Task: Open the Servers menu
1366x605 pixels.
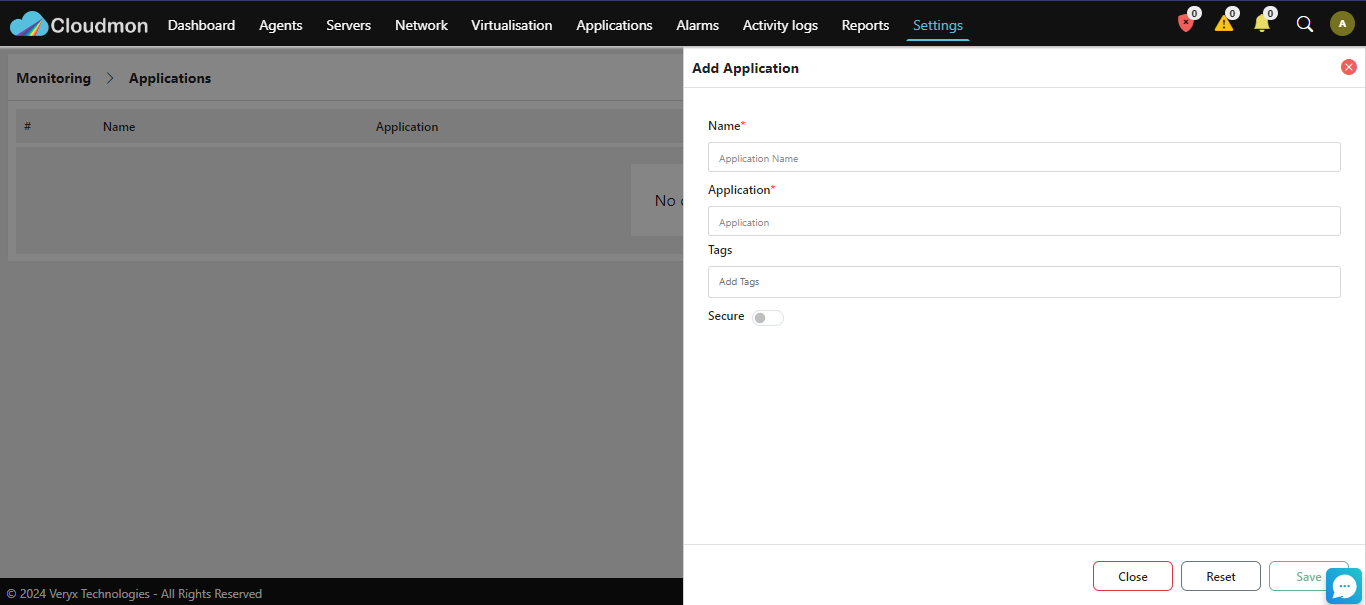Action: [348, 25]
